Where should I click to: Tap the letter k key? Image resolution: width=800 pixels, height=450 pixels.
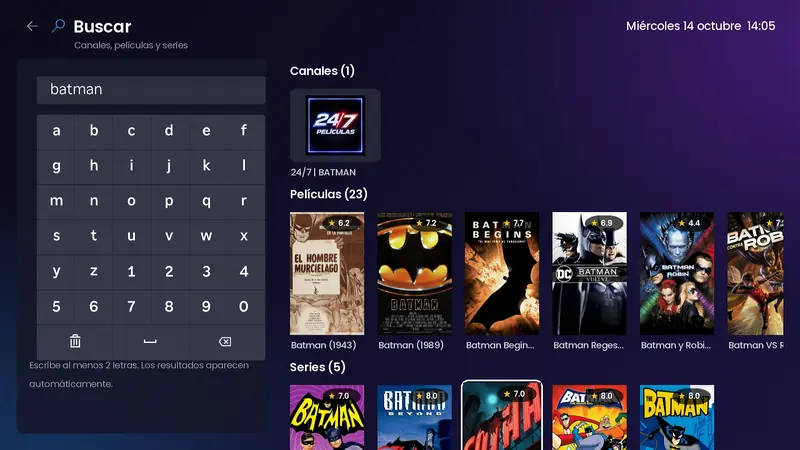[x=206, y=166]
